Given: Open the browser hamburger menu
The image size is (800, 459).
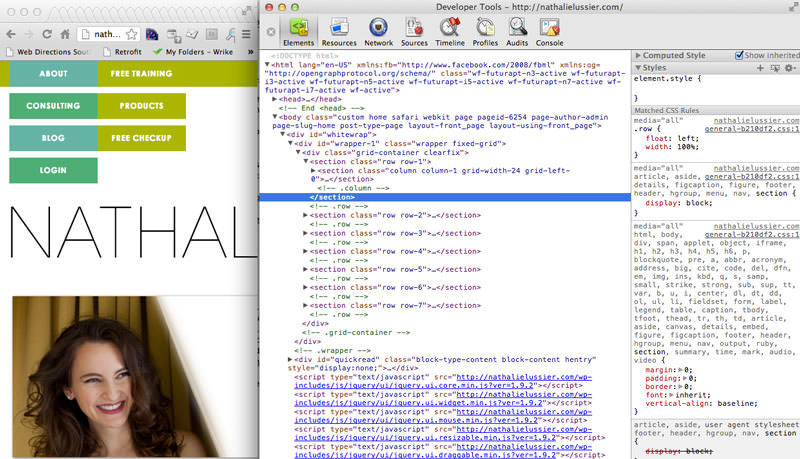Looking at the screenshot, I should pos(246,34).
